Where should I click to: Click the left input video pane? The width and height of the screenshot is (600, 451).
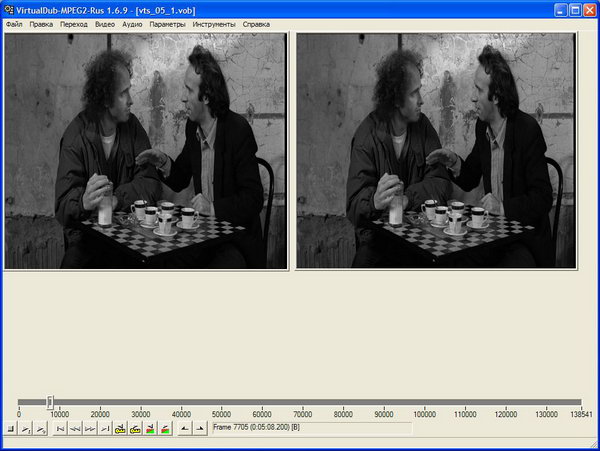tap(146, 151)
